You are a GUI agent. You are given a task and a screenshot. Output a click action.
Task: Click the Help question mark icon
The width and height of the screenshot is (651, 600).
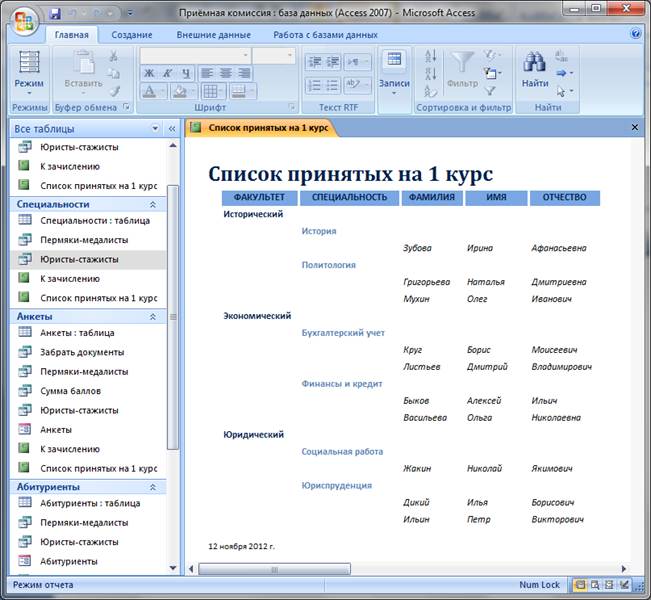coord(635,34)
